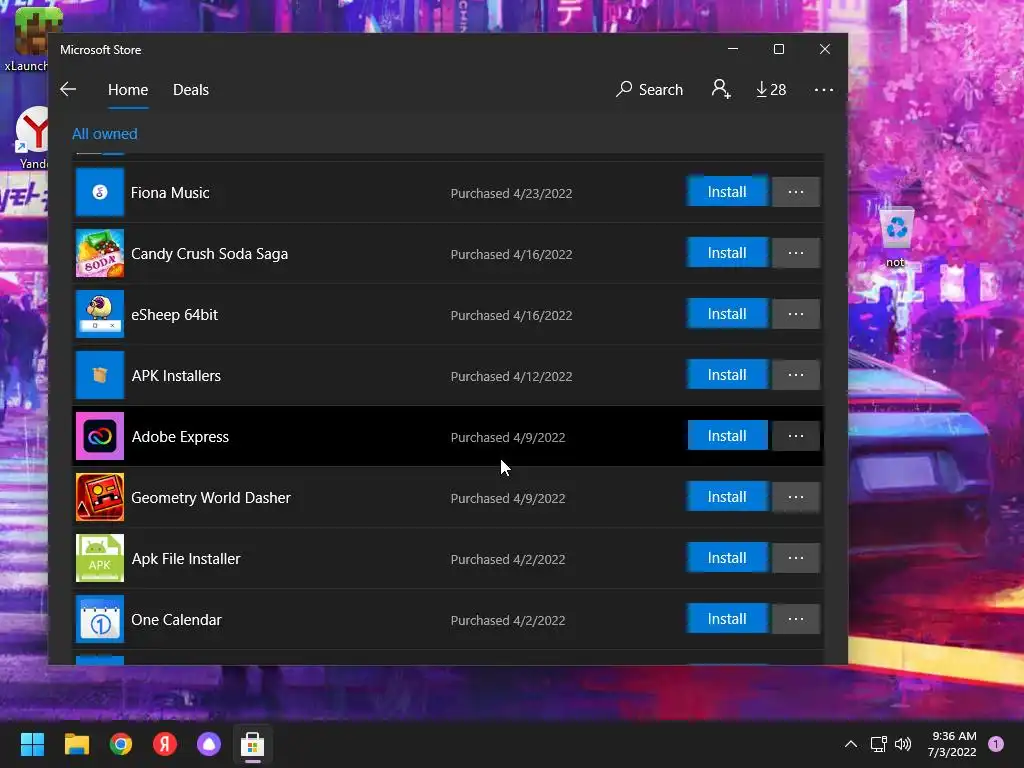Click Purchased 4/23/2022 date text
This screenshot has height=768, width=1024.
pyautogui.click(x=511, y=193)
